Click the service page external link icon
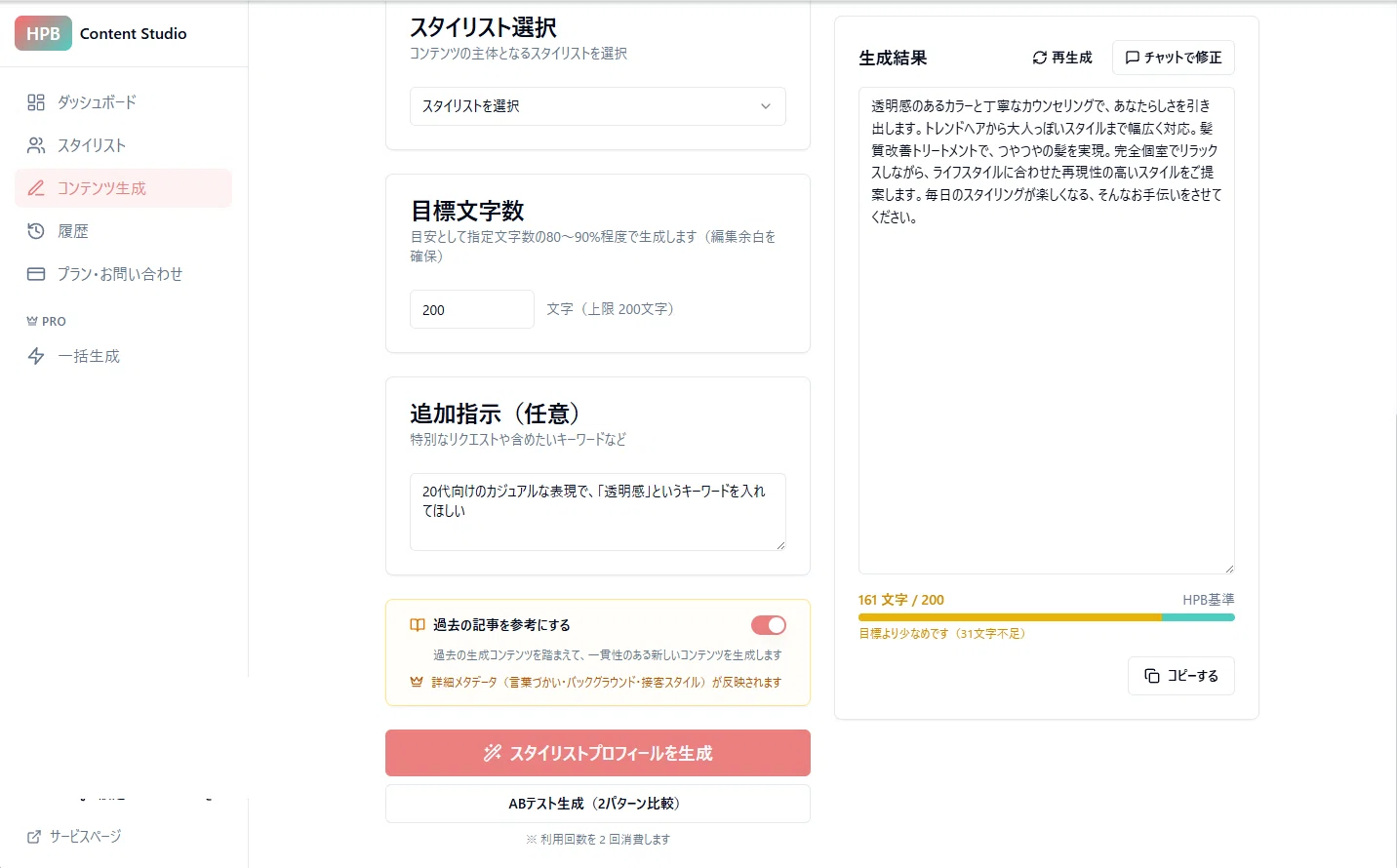 coord(34,837)
